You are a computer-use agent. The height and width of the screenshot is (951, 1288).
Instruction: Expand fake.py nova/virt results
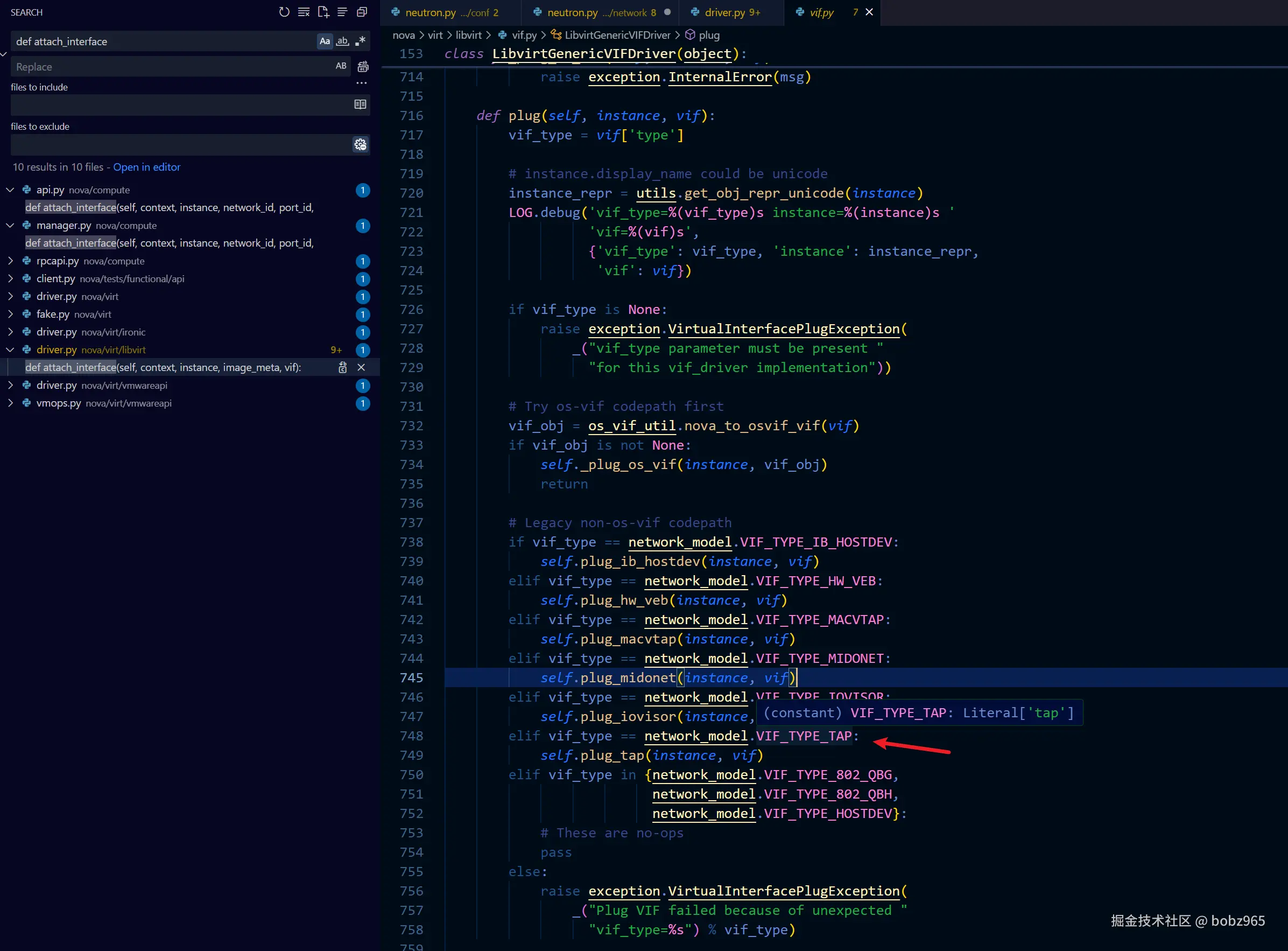[x=10, y=314]
